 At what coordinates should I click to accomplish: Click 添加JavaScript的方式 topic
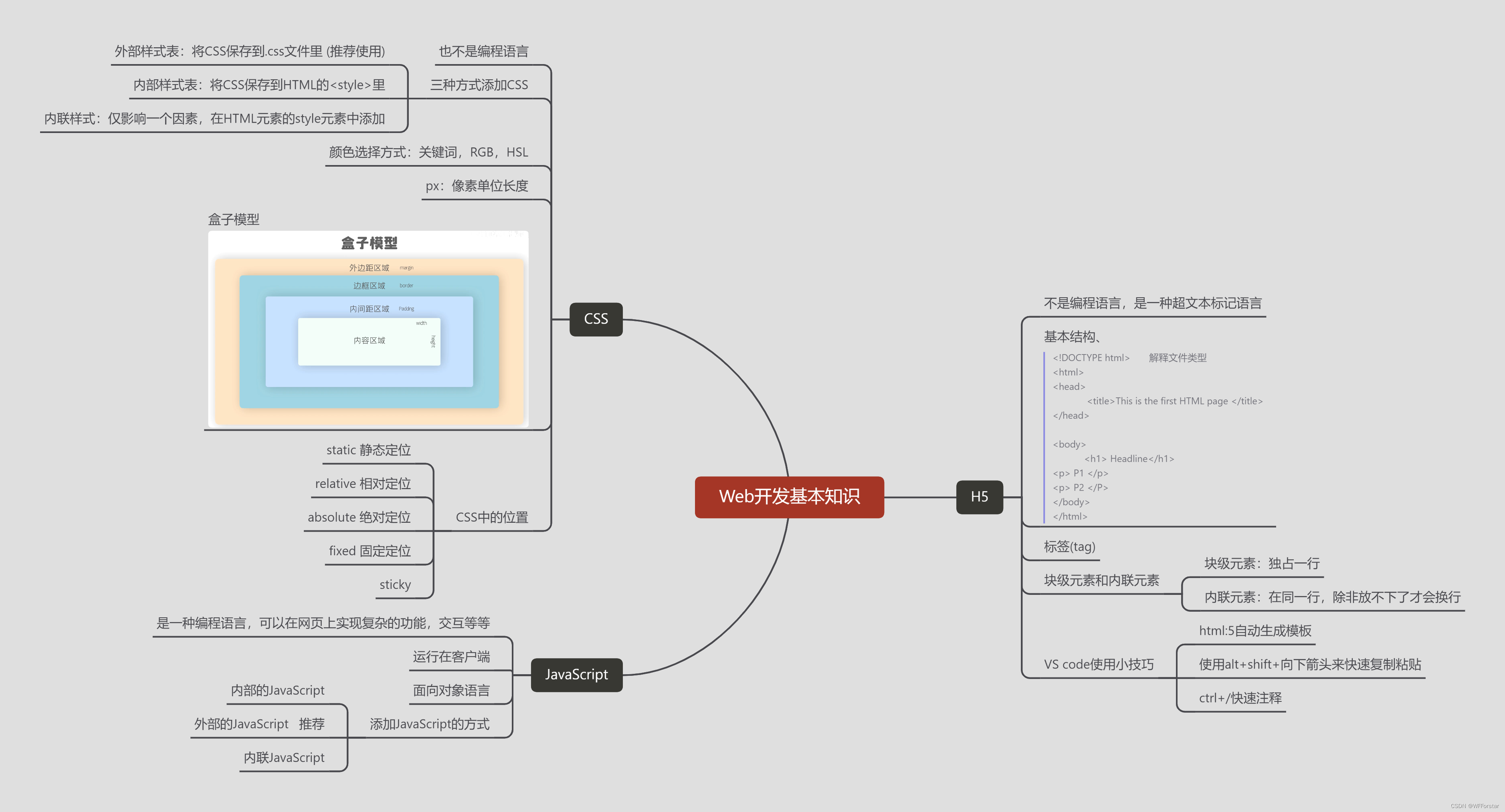429,724
